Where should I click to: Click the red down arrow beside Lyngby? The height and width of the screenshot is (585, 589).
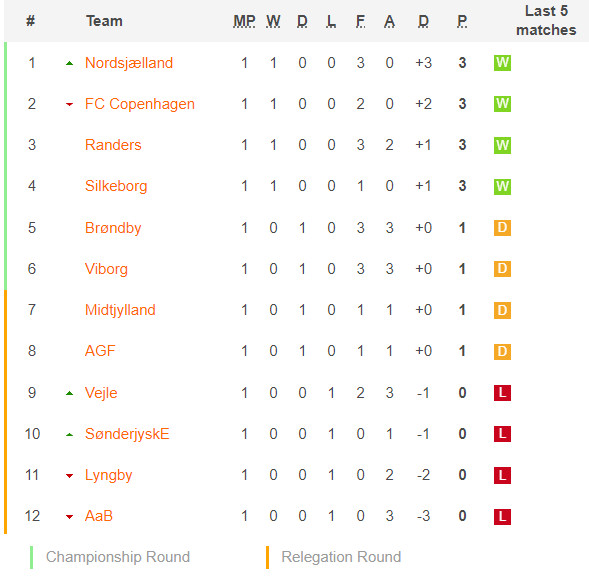tap(69, 476)
